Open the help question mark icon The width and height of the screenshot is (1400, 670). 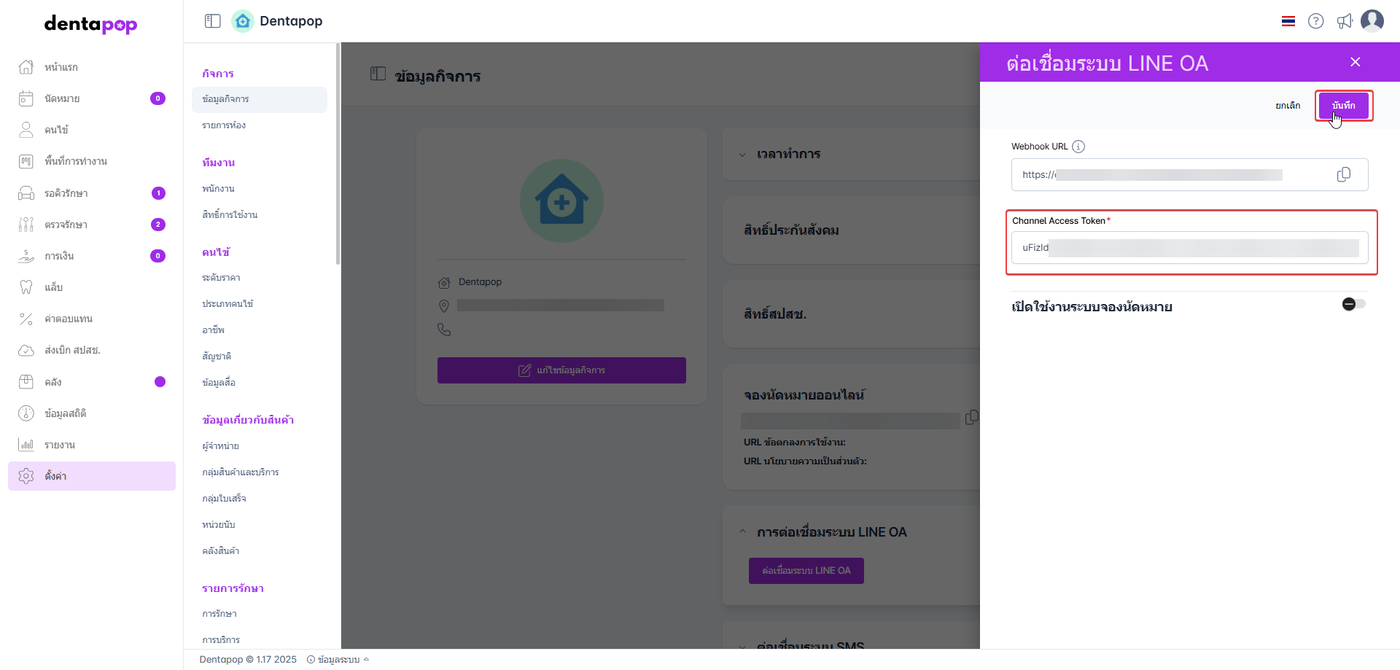(1316, 21)
